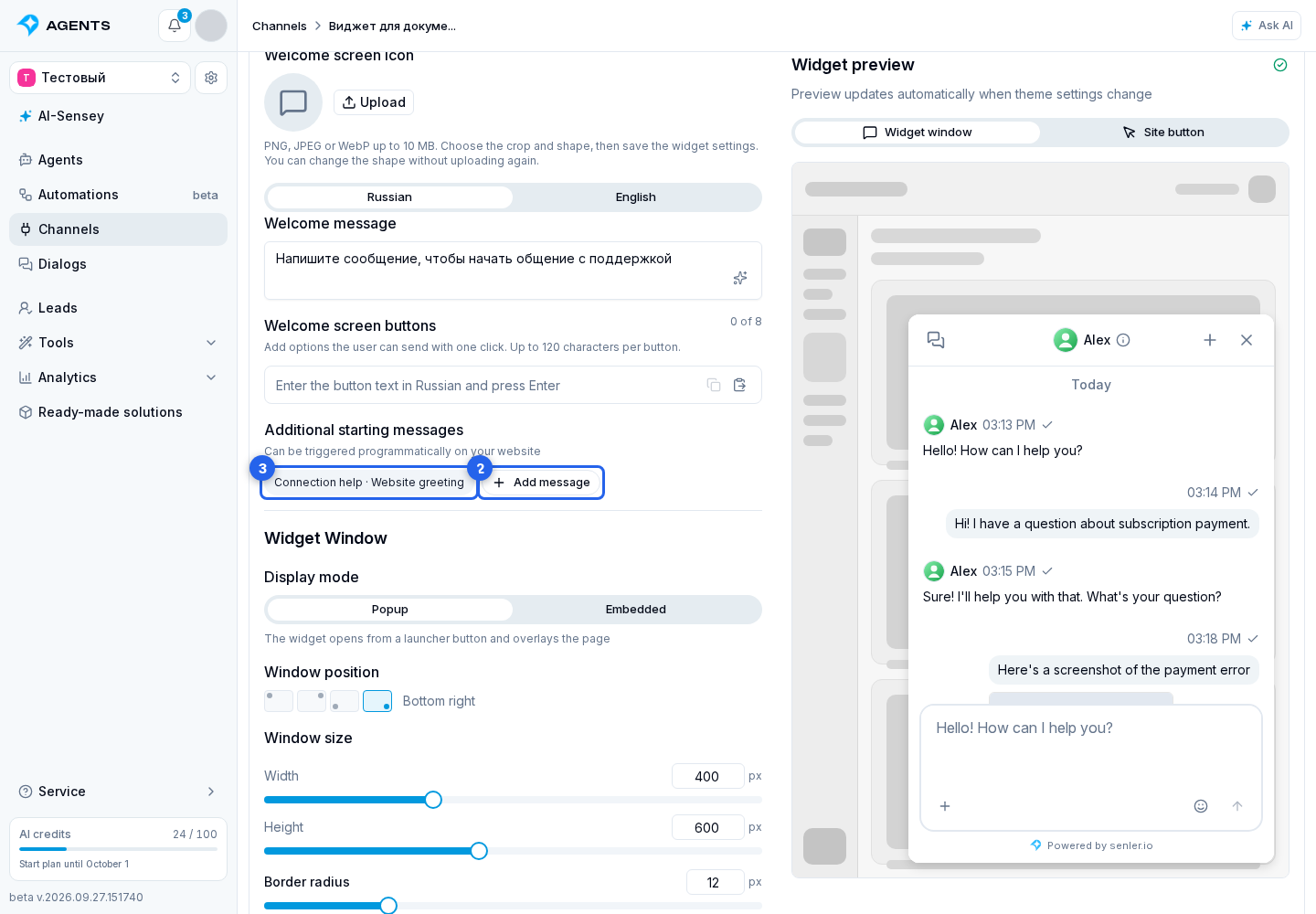Open the emoji picker in chat input
Viewport: 1316px width, 914px height.
[x=1201, y=806]
